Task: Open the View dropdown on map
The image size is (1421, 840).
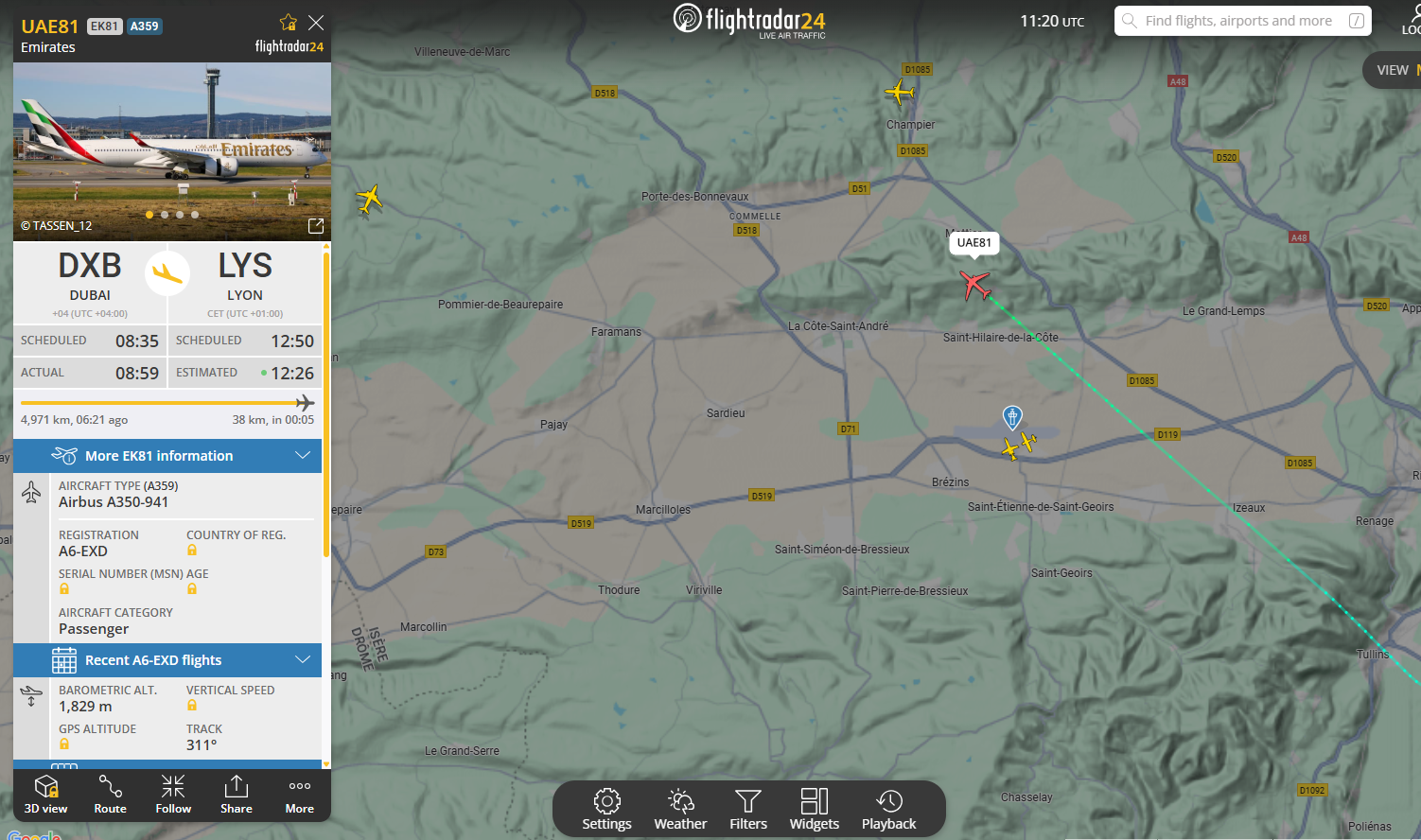Action: [1393, 70]
